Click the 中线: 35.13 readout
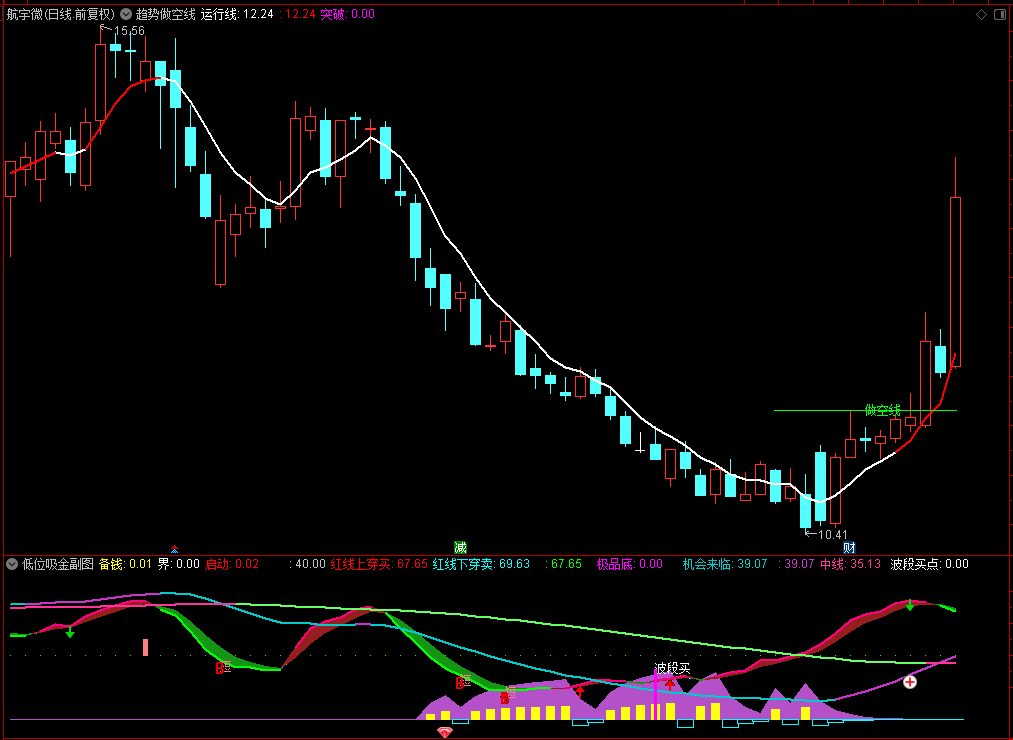Viewport: 1013px width, 740px height. tap(850, 564)
